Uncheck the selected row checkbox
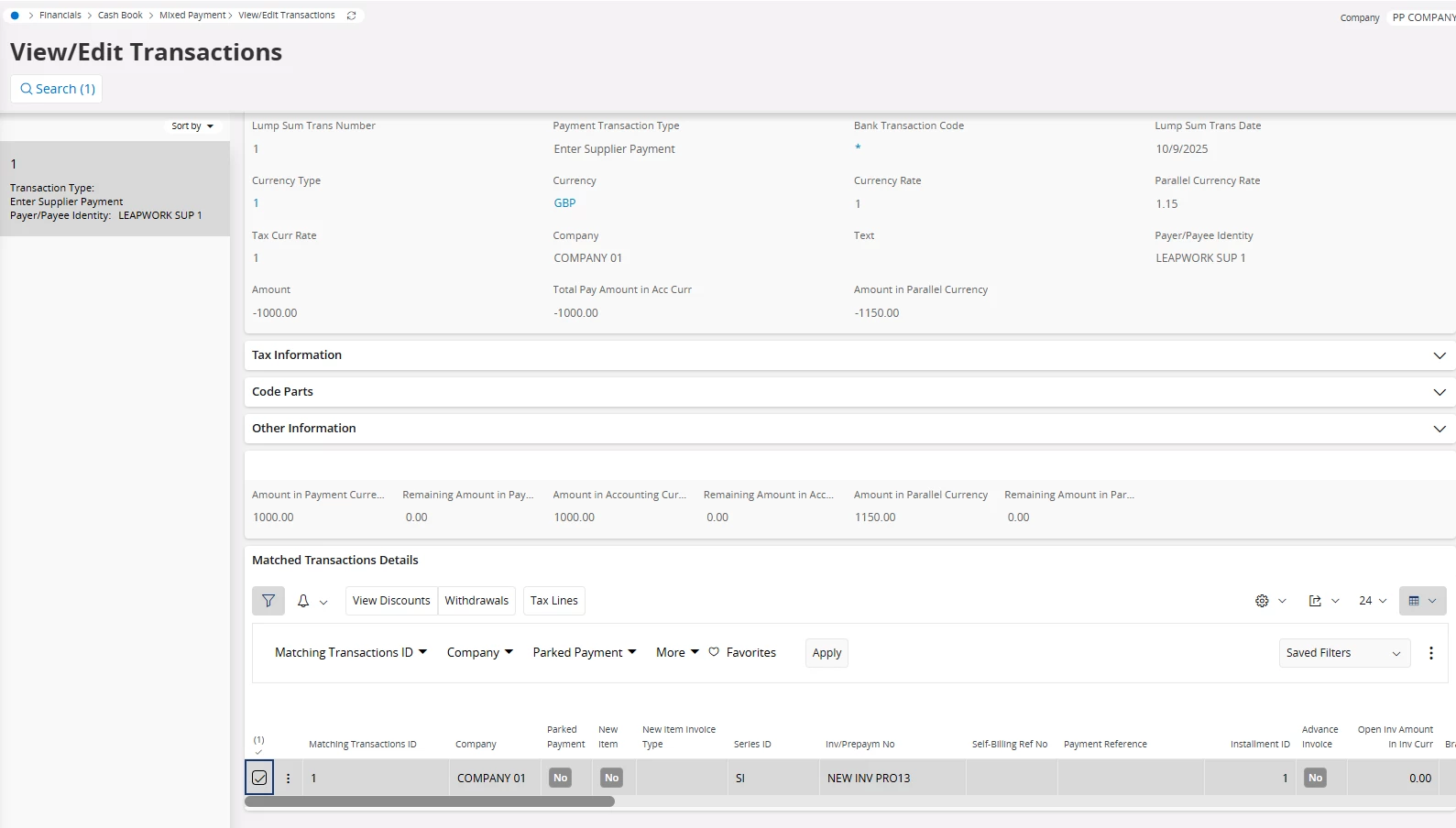Viewport: 1456px width, 828px height. (x=259, y=778)
